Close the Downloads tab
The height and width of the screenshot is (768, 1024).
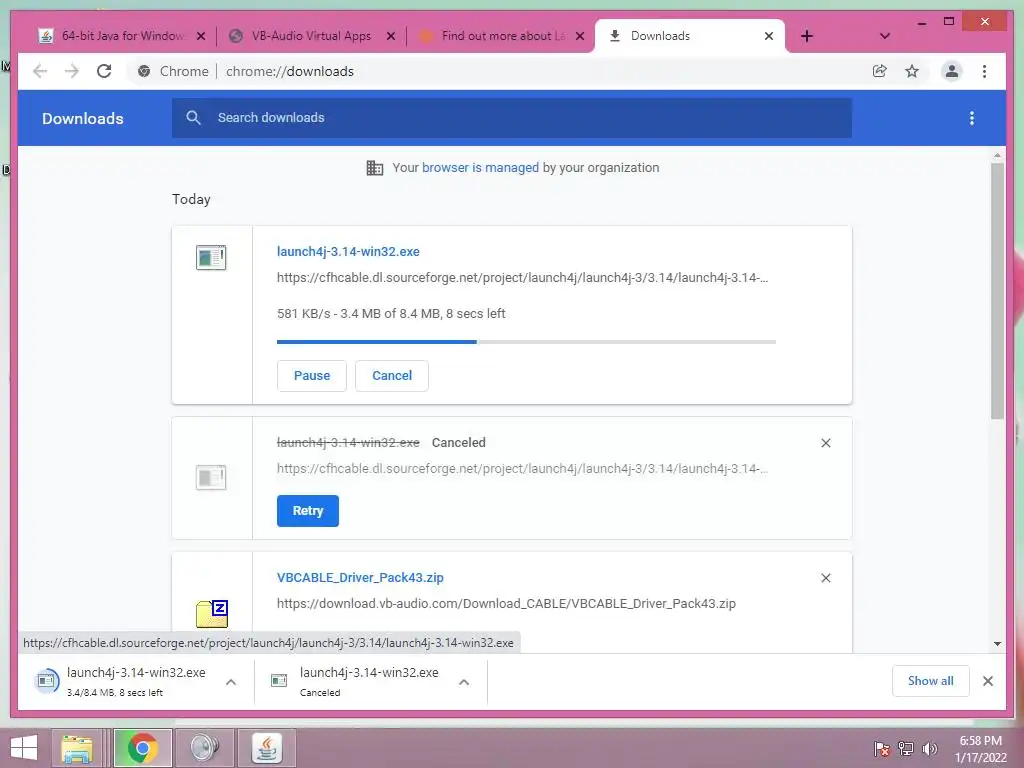click(x=769, y=36)
